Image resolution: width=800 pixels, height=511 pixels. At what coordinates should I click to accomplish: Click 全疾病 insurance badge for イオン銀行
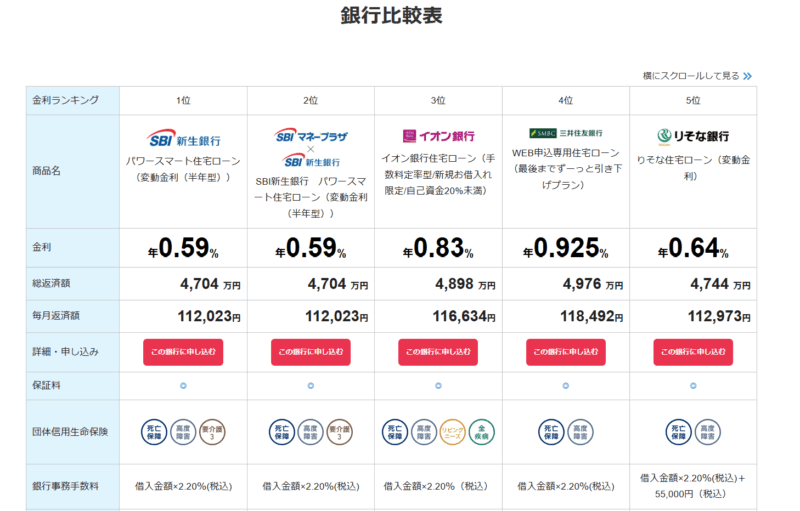pos(481,431)
